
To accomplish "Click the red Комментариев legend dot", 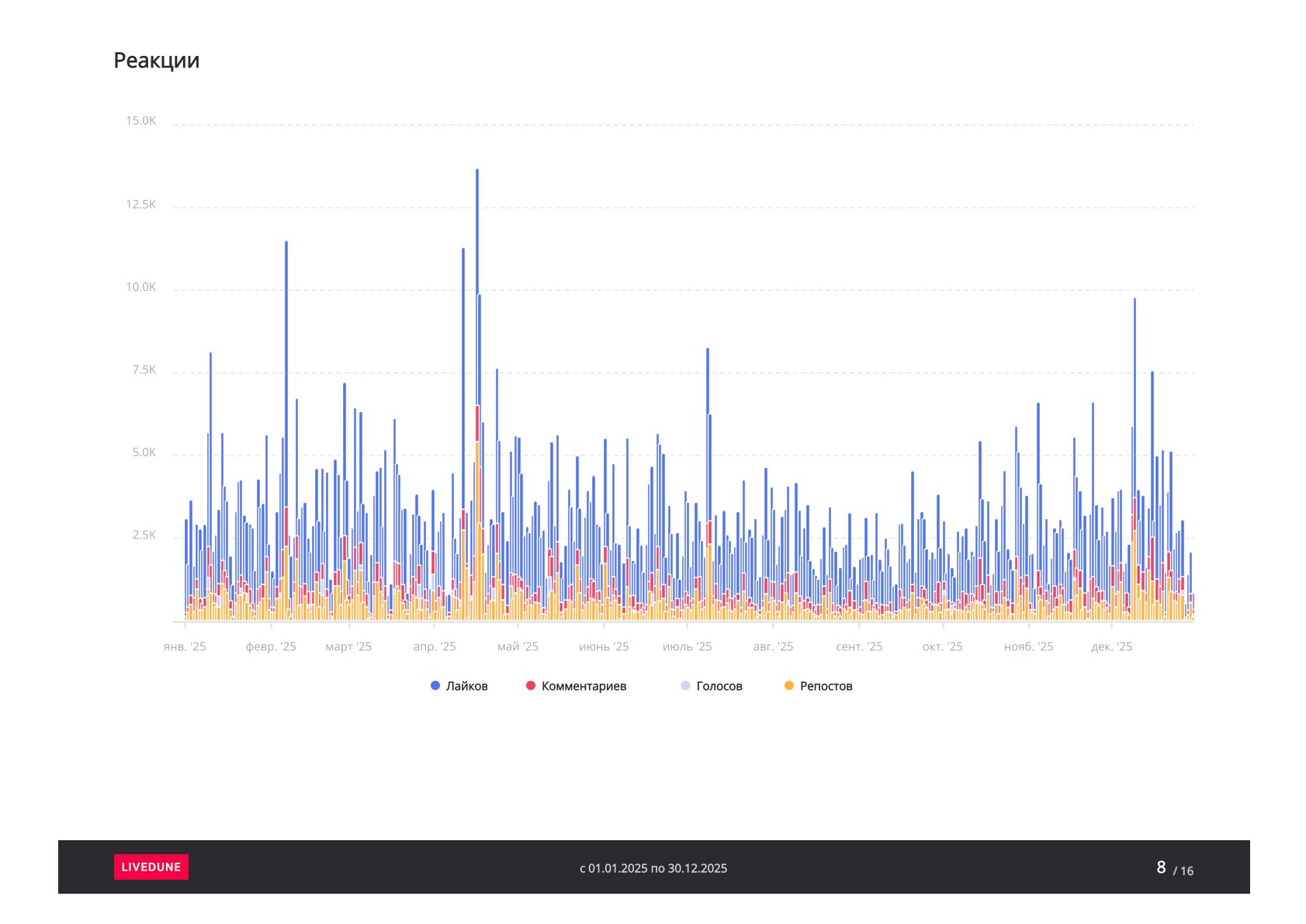I will (x=531, y=686).
